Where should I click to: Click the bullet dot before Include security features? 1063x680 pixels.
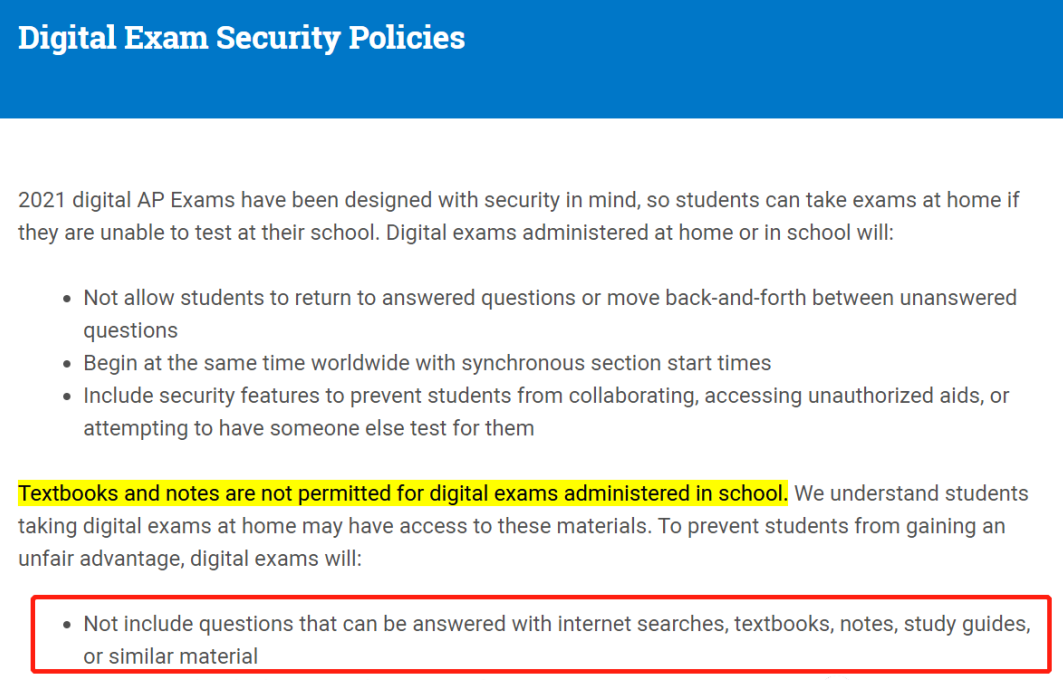coord(66,397)
